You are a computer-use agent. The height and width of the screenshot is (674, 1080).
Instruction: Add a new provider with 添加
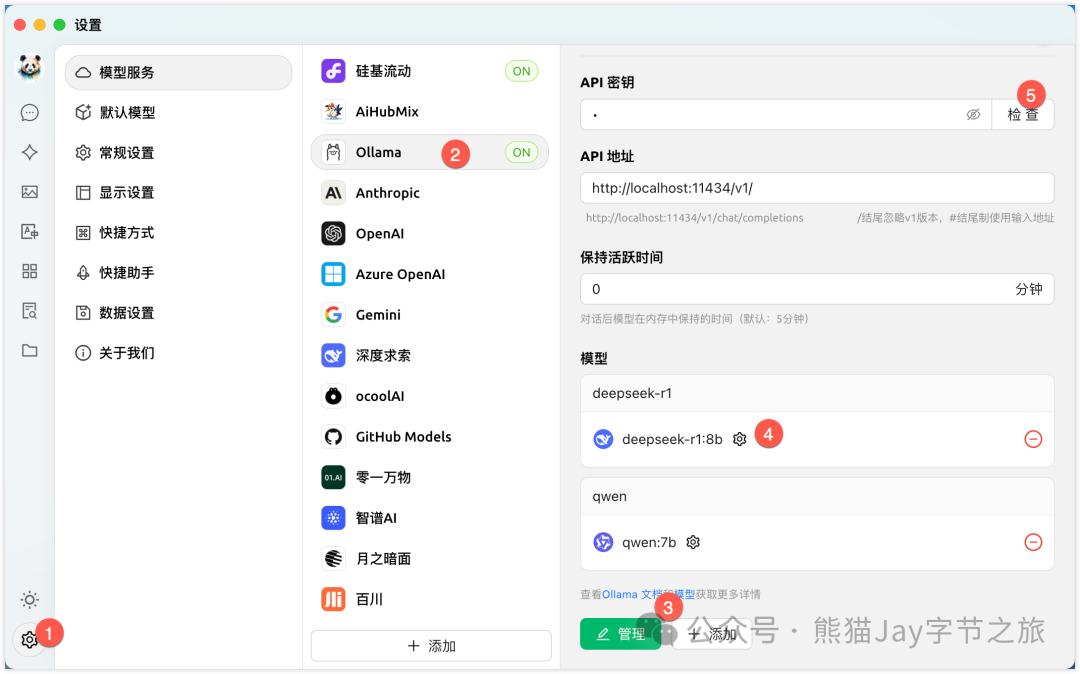431,646
